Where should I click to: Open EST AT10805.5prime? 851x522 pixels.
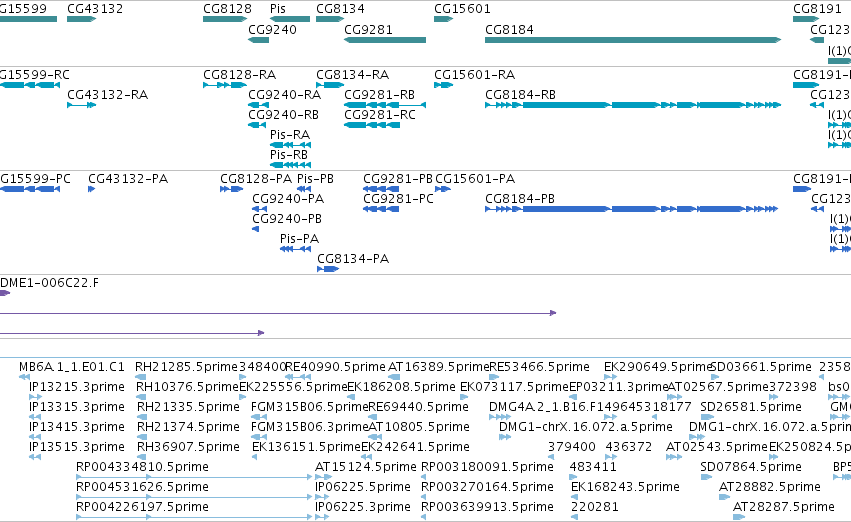(419, 427)
